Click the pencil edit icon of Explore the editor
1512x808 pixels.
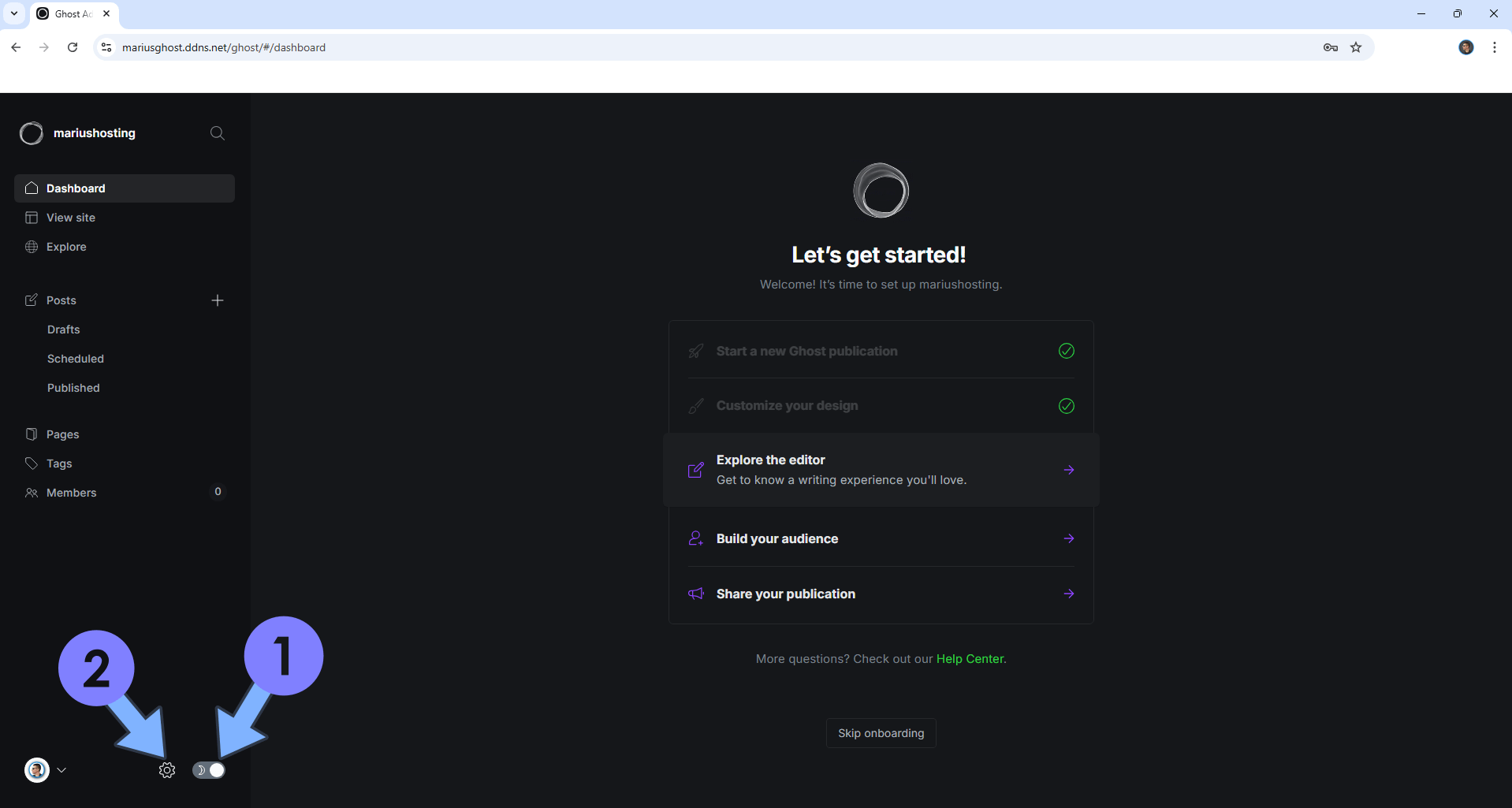point(696,470)
